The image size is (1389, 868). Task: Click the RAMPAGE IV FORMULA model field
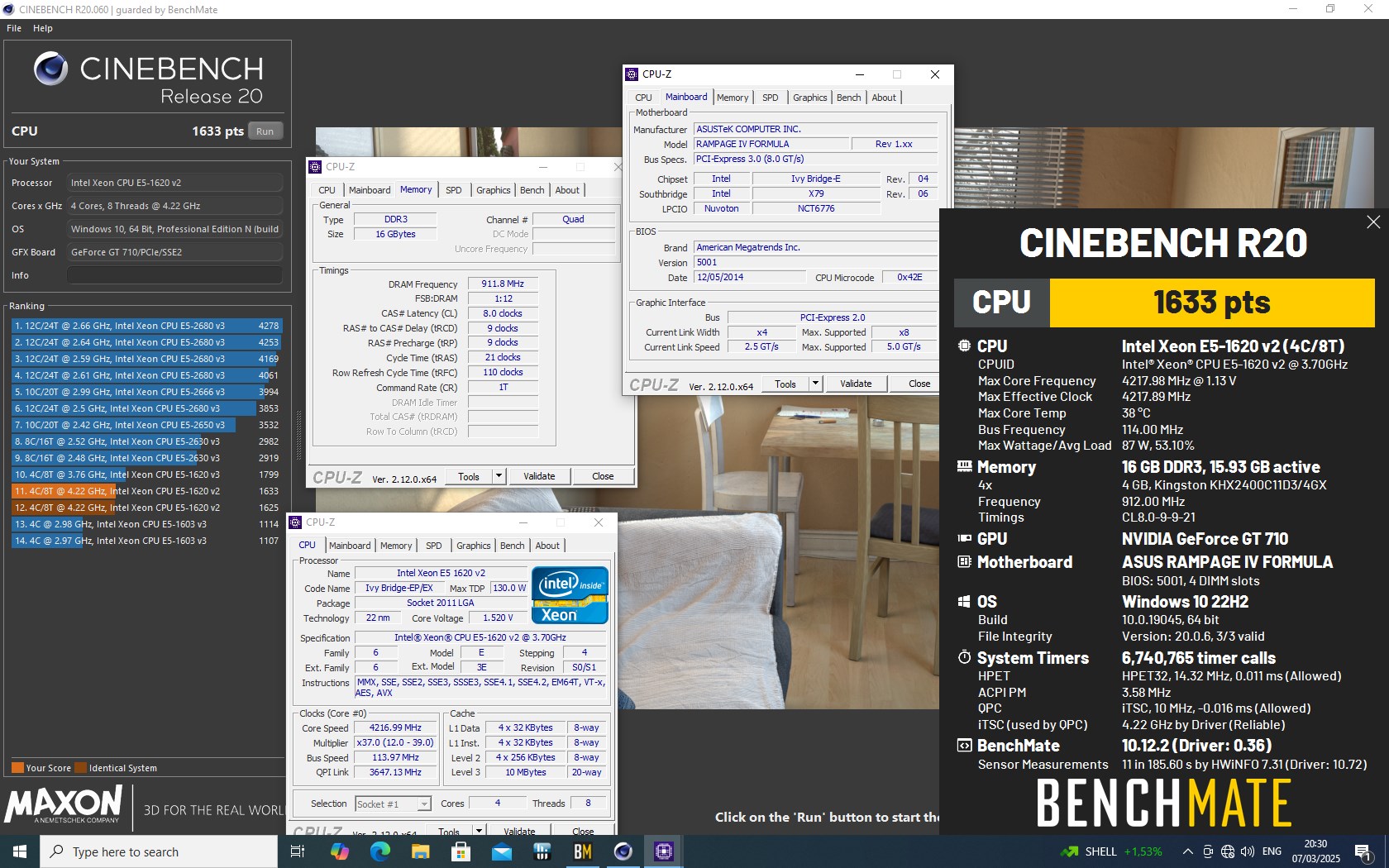pyautogui.click(x=771, y=144)
